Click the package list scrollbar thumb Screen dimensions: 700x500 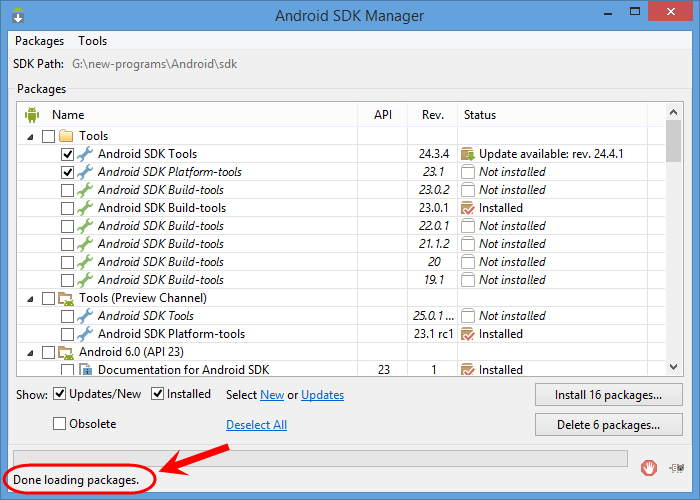tap(673, 141)
